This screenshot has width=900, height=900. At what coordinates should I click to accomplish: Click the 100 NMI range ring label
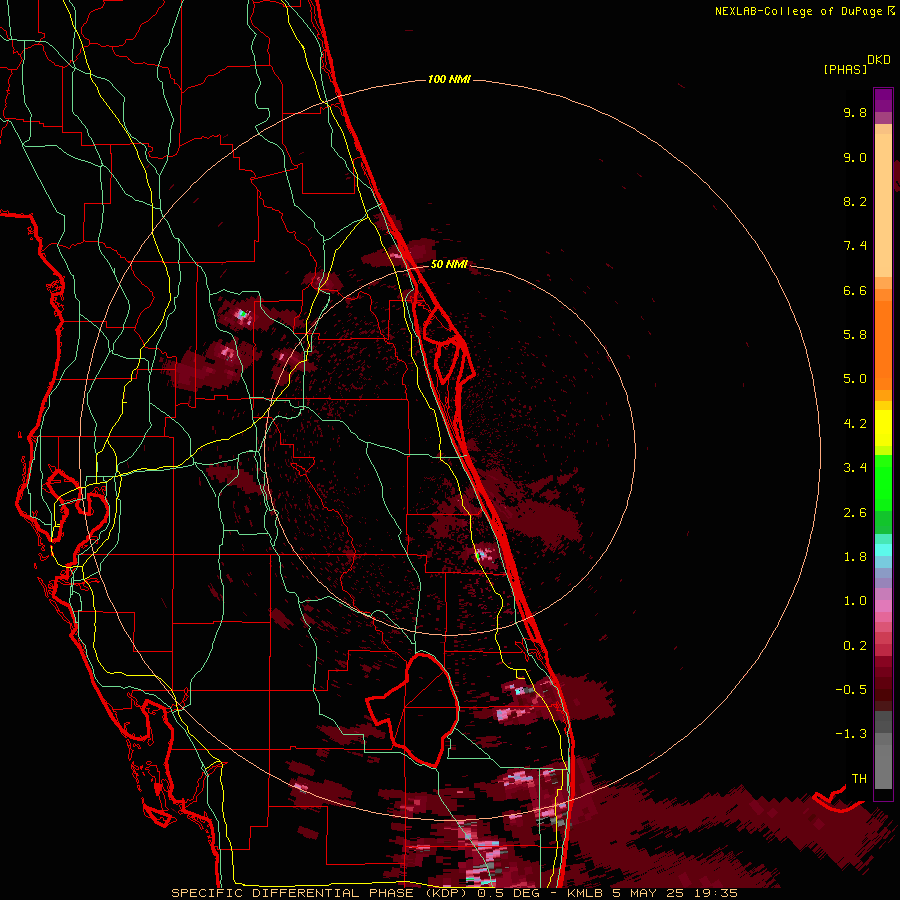449,79
